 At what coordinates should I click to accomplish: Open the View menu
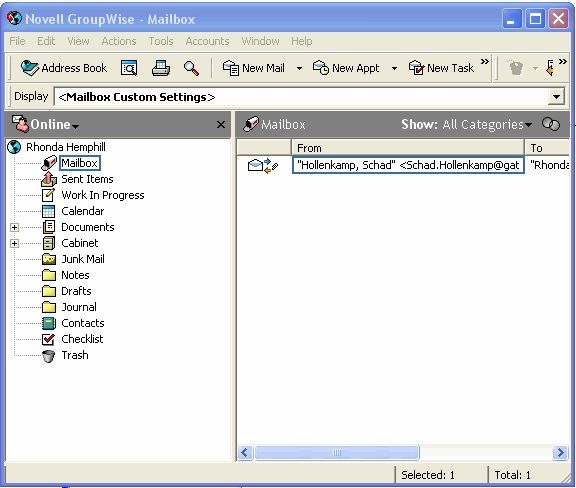tap(78, 41)
